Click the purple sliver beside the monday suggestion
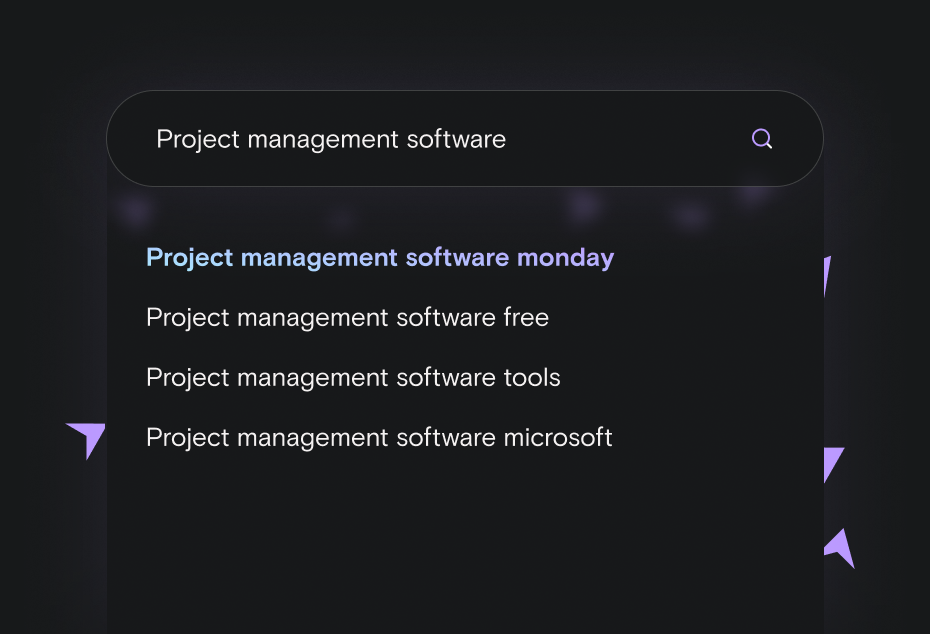The image size is (930, 634). point(827,276)
